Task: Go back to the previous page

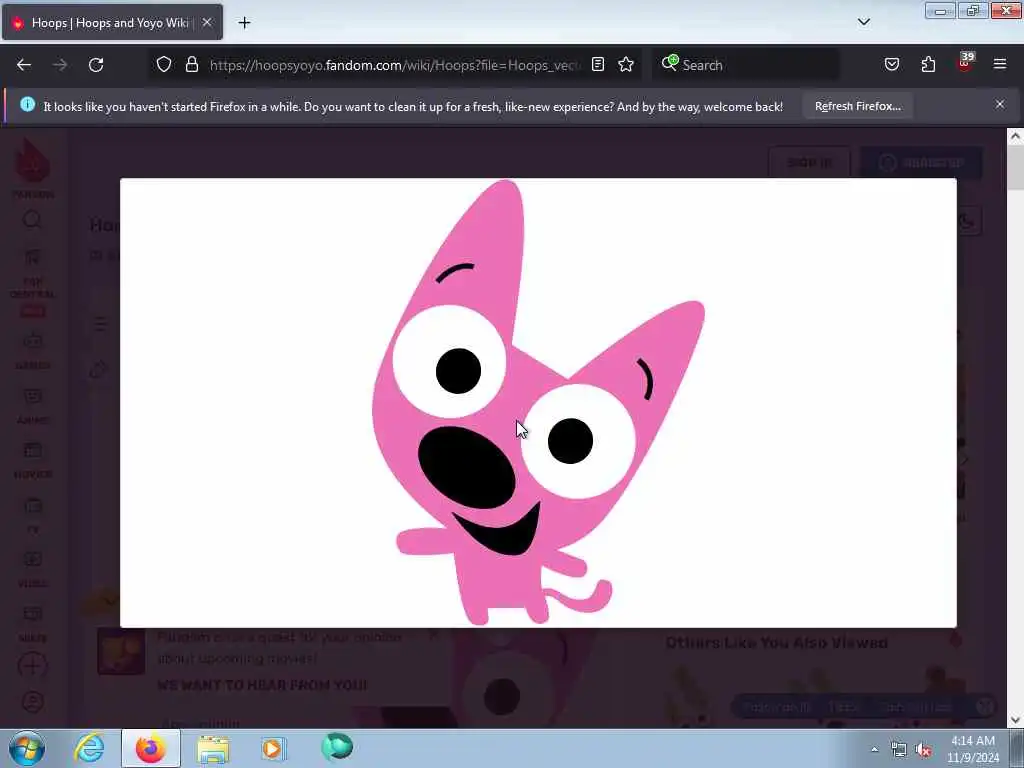Action: coord(24,65)
